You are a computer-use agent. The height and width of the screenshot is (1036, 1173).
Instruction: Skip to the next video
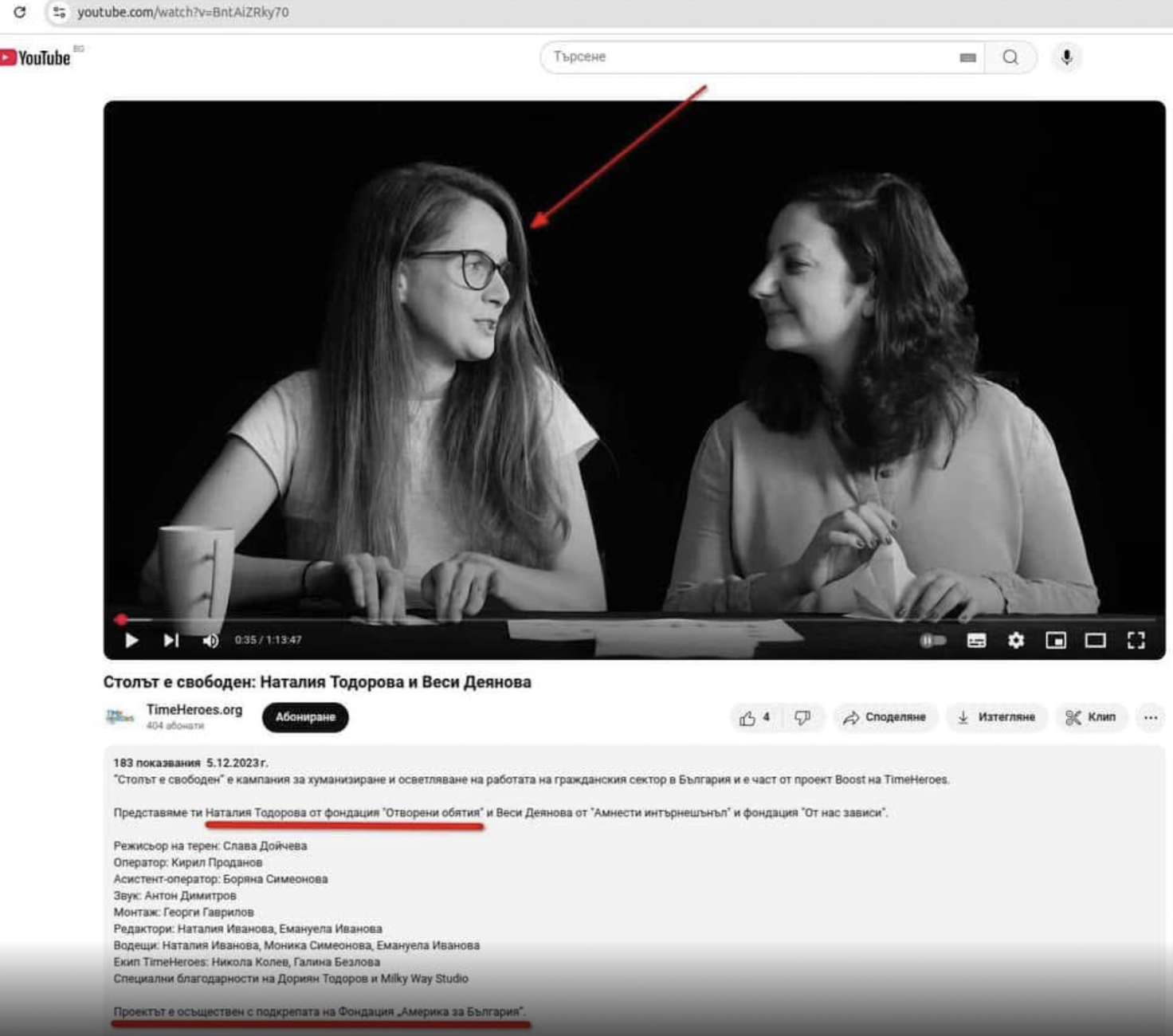click(171, 640)
